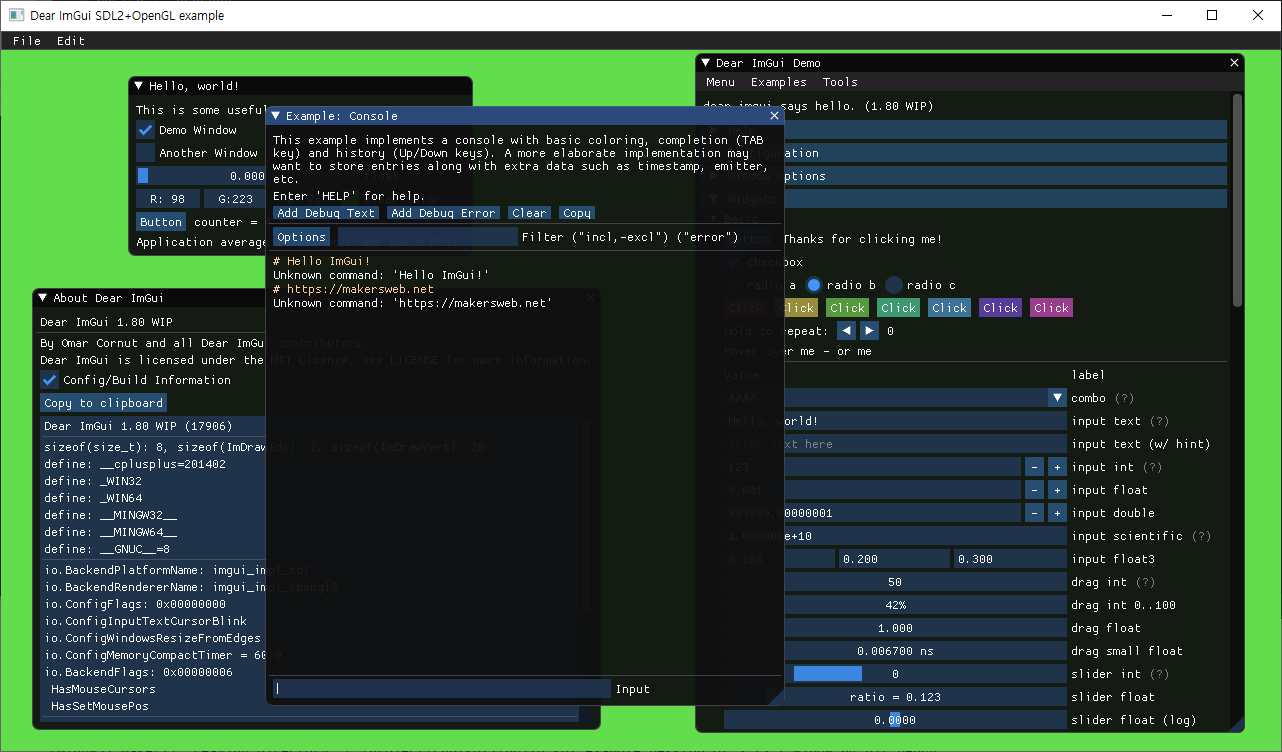Click the plus stepper on input int
The image size is (1282, 752).
1057,466
